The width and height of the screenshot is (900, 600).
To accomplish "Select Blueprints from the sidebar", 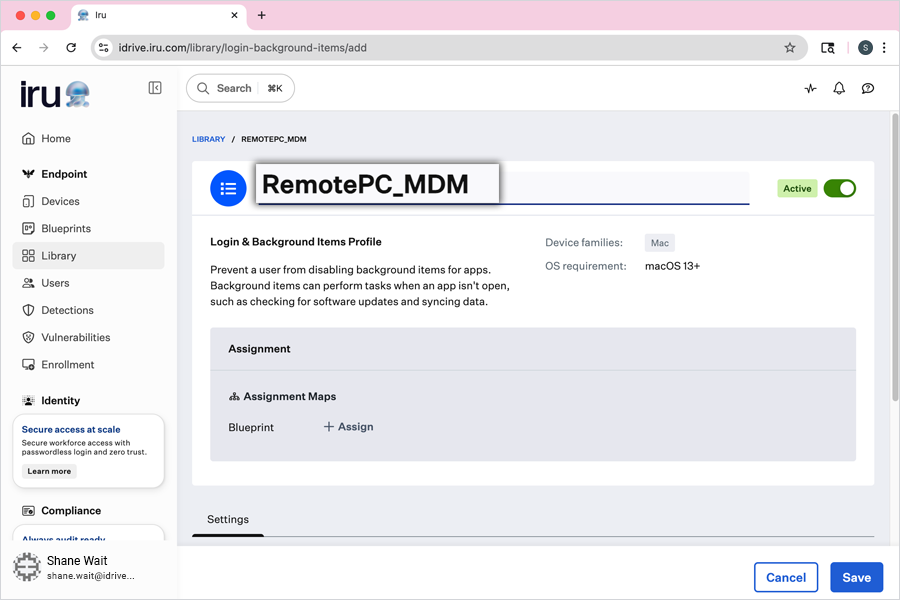I will coord(65,228).
